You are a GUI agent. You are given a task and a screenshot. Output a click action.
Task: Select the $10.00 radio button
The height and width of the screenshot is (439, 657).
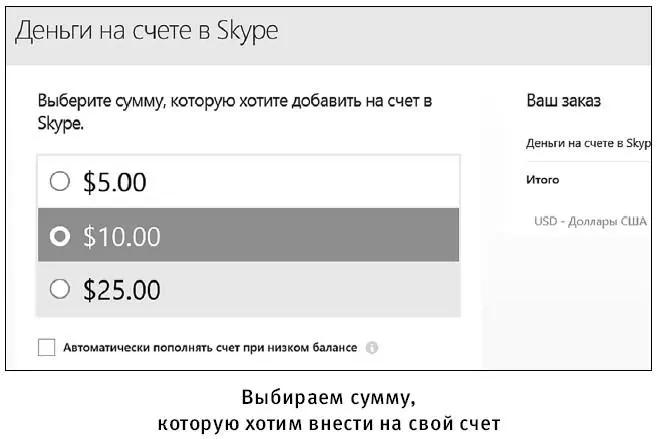(x=59, y=236)
